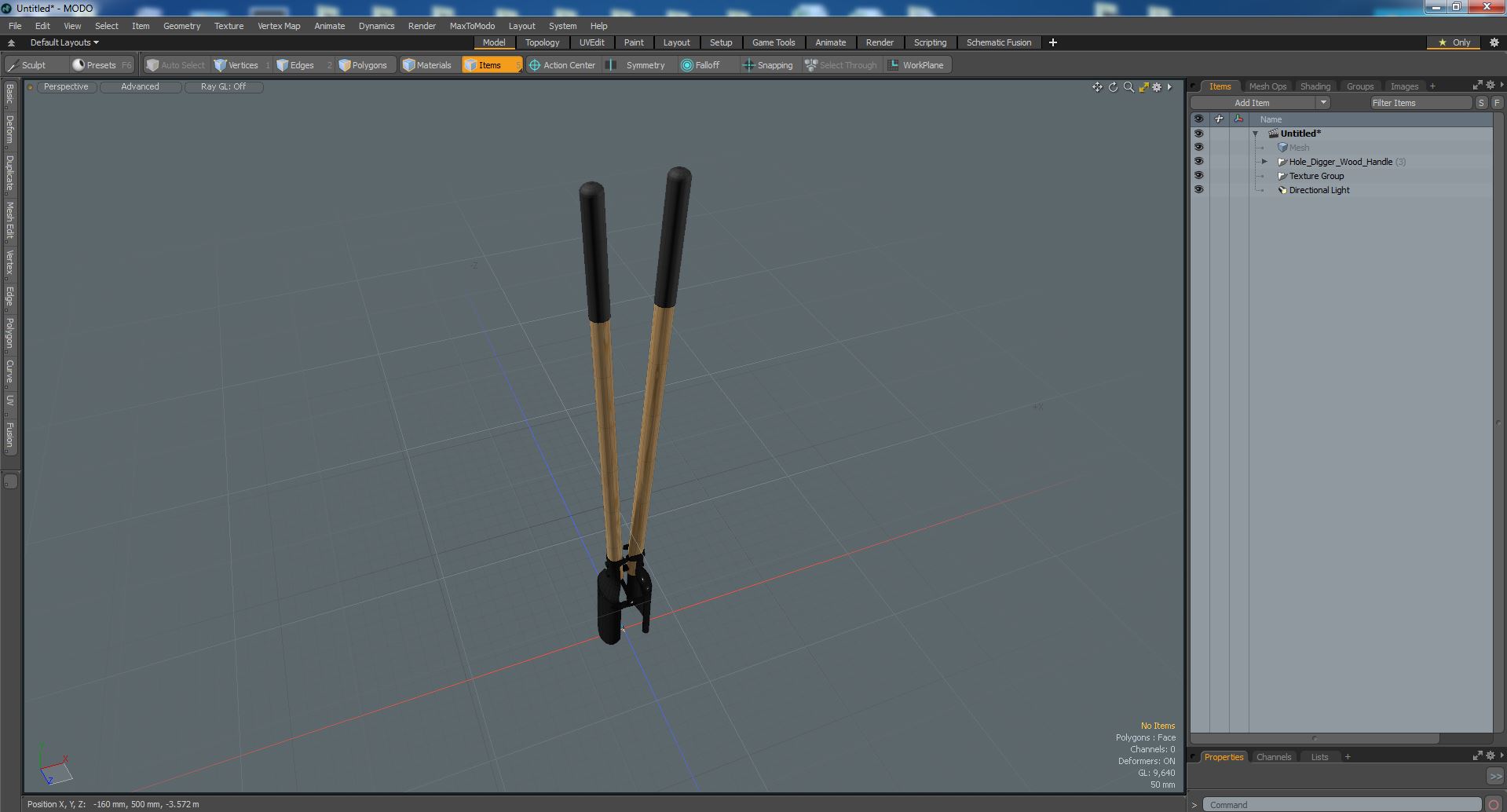Open the viewport settings gear
Viewport: 1507px width, 812px height.
coord(1157,87)
